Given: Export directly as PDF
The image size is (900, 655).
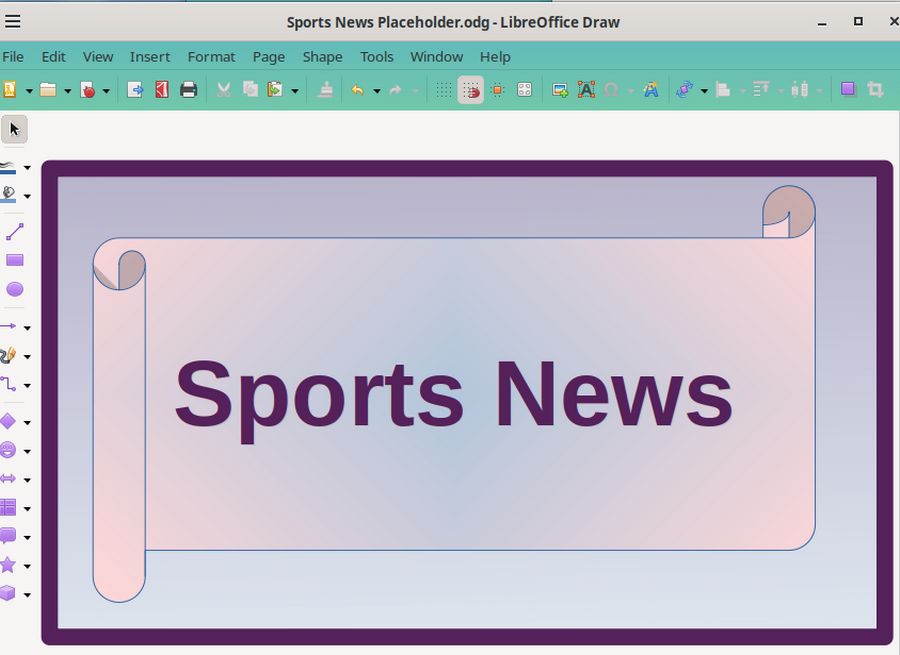Looking at the screenshot, I should 162,90.
